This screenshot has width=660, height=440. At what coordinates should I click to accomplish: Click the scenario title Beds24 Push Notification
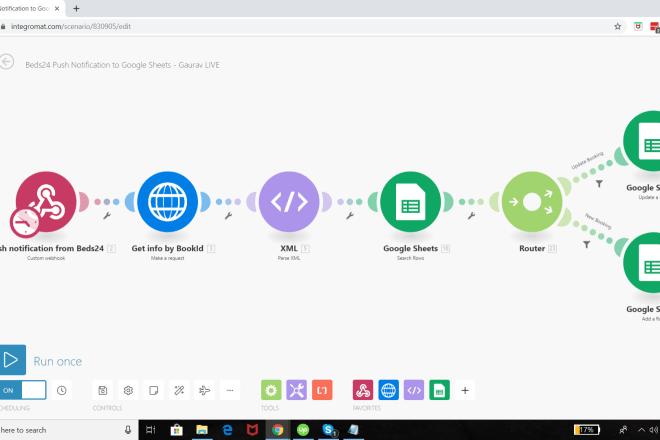coord(122,65)
